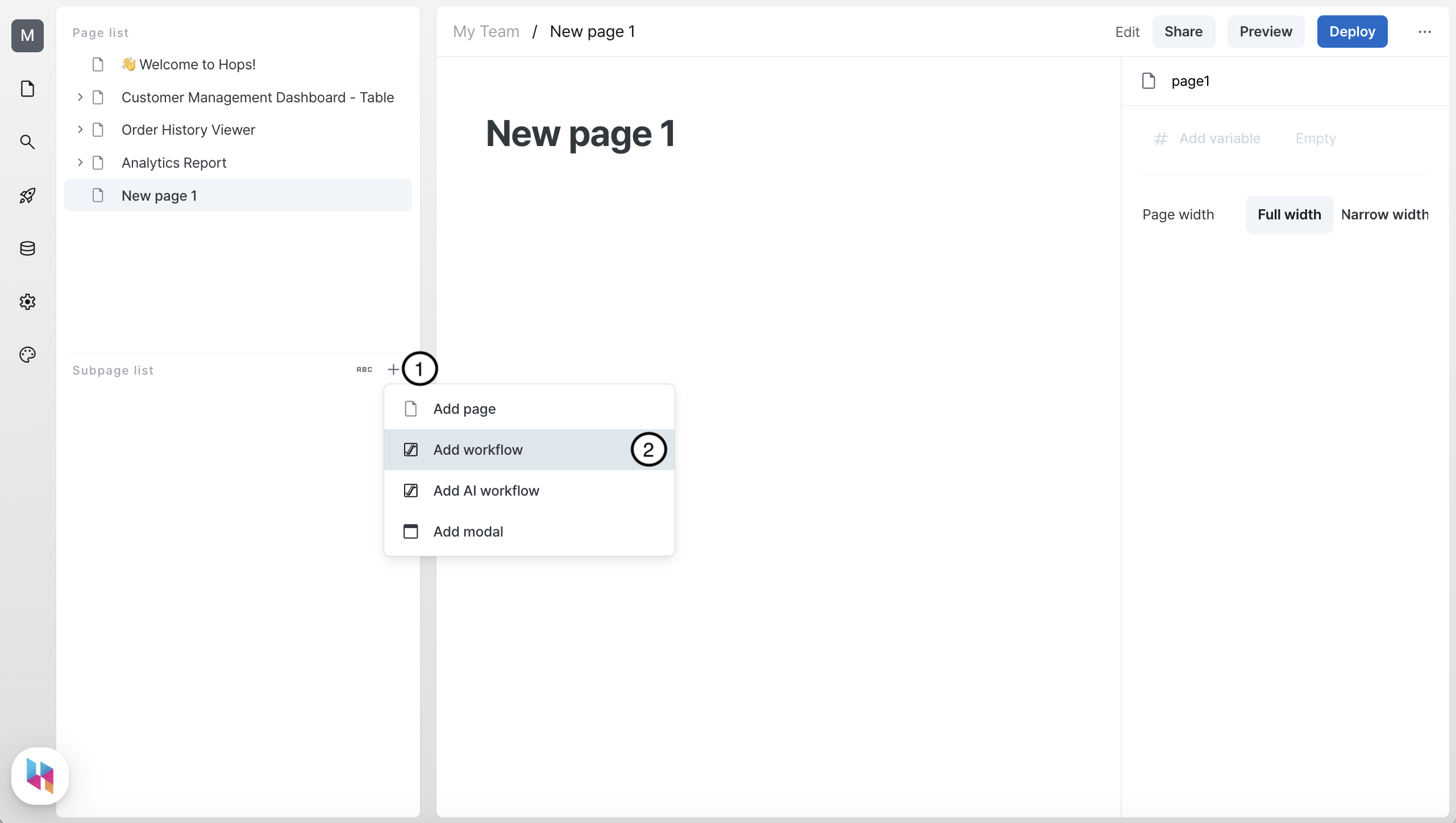Click the Share button
This screenshot has width=1456, height=823.
(x=1183, y=31)
